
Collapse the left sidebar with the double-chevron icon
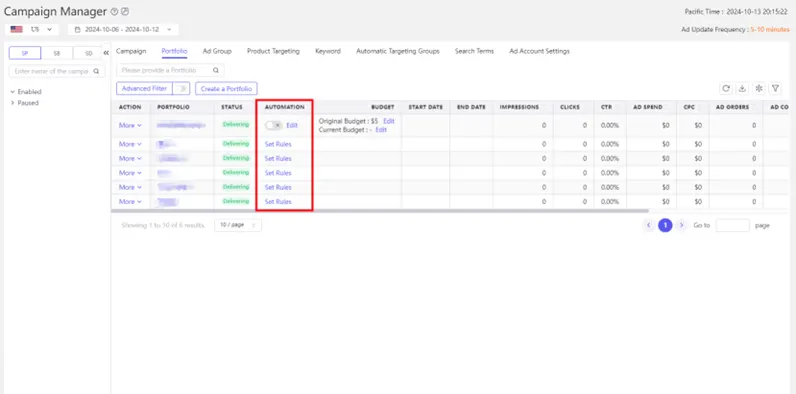coord(106,53)
